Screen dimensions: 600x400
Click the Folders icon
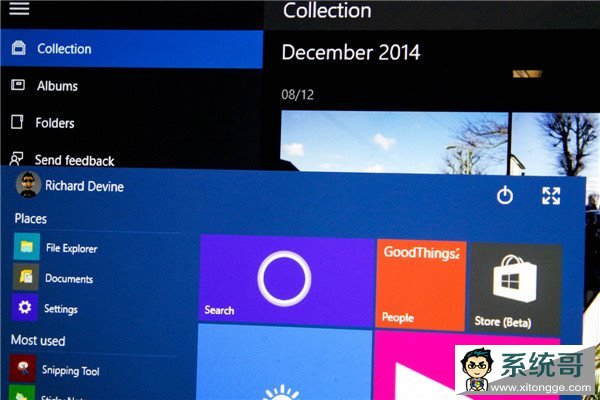coord(17,122)
